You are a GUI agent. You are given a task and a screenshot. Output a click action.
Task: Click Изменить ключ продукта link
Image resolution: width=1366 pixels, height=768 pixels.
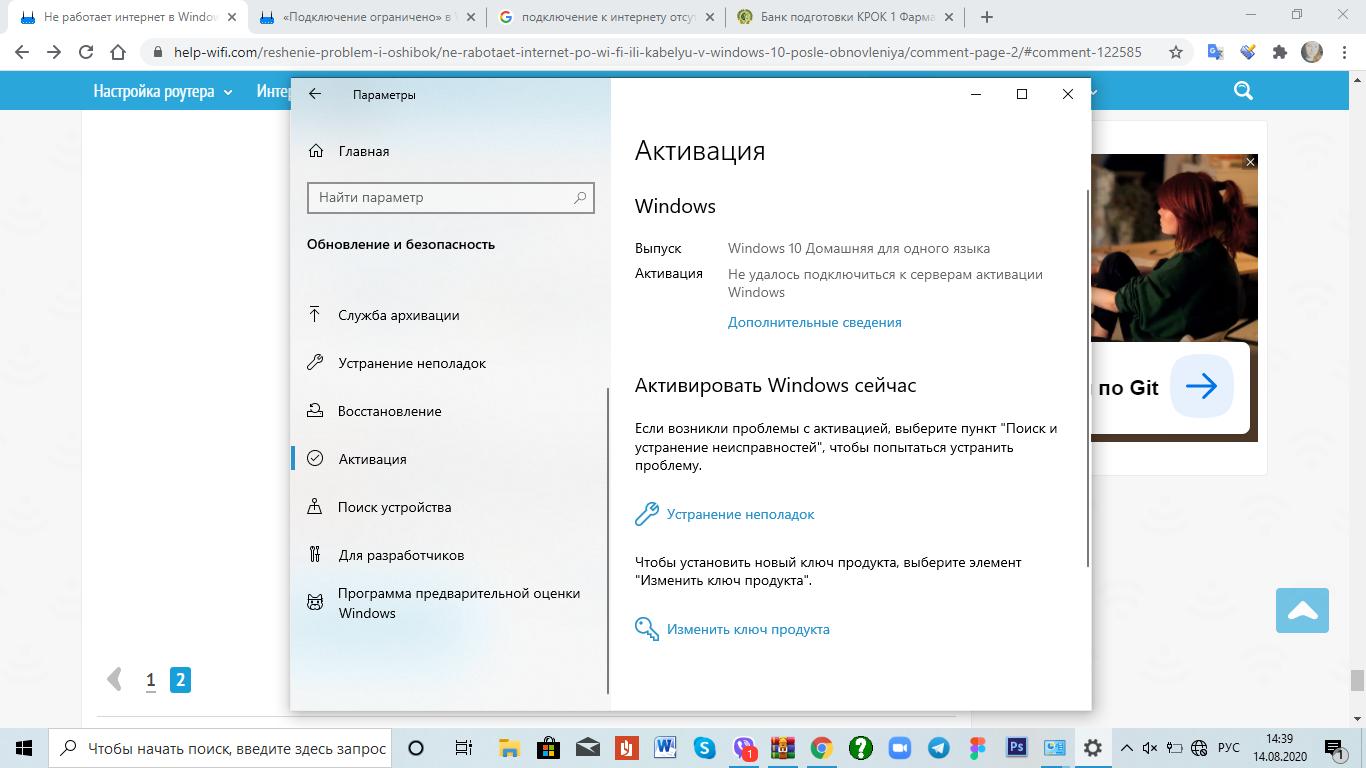tap(732, 629)
